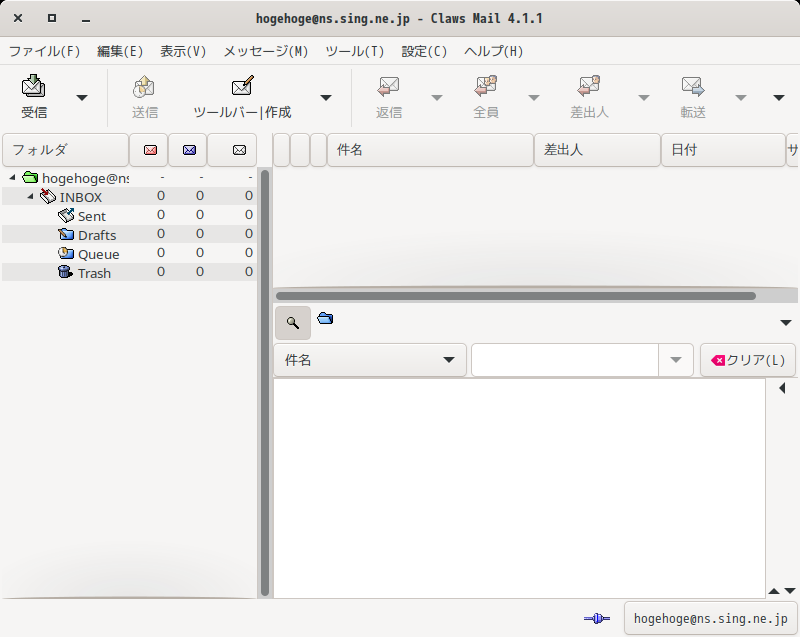Click the folder pane vertical scrollbar
The height and width of the screenshot is (637, 800).
(x=265, y=383)
